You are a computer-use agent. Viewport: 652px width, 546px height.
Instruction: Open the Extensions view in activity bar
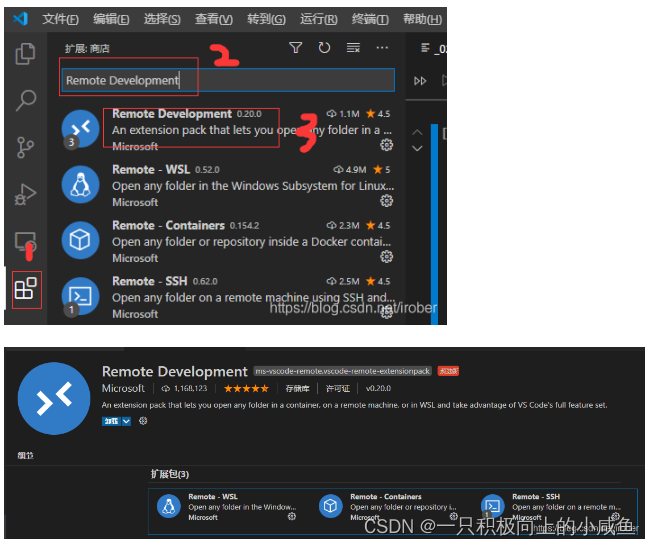(26, 289)
